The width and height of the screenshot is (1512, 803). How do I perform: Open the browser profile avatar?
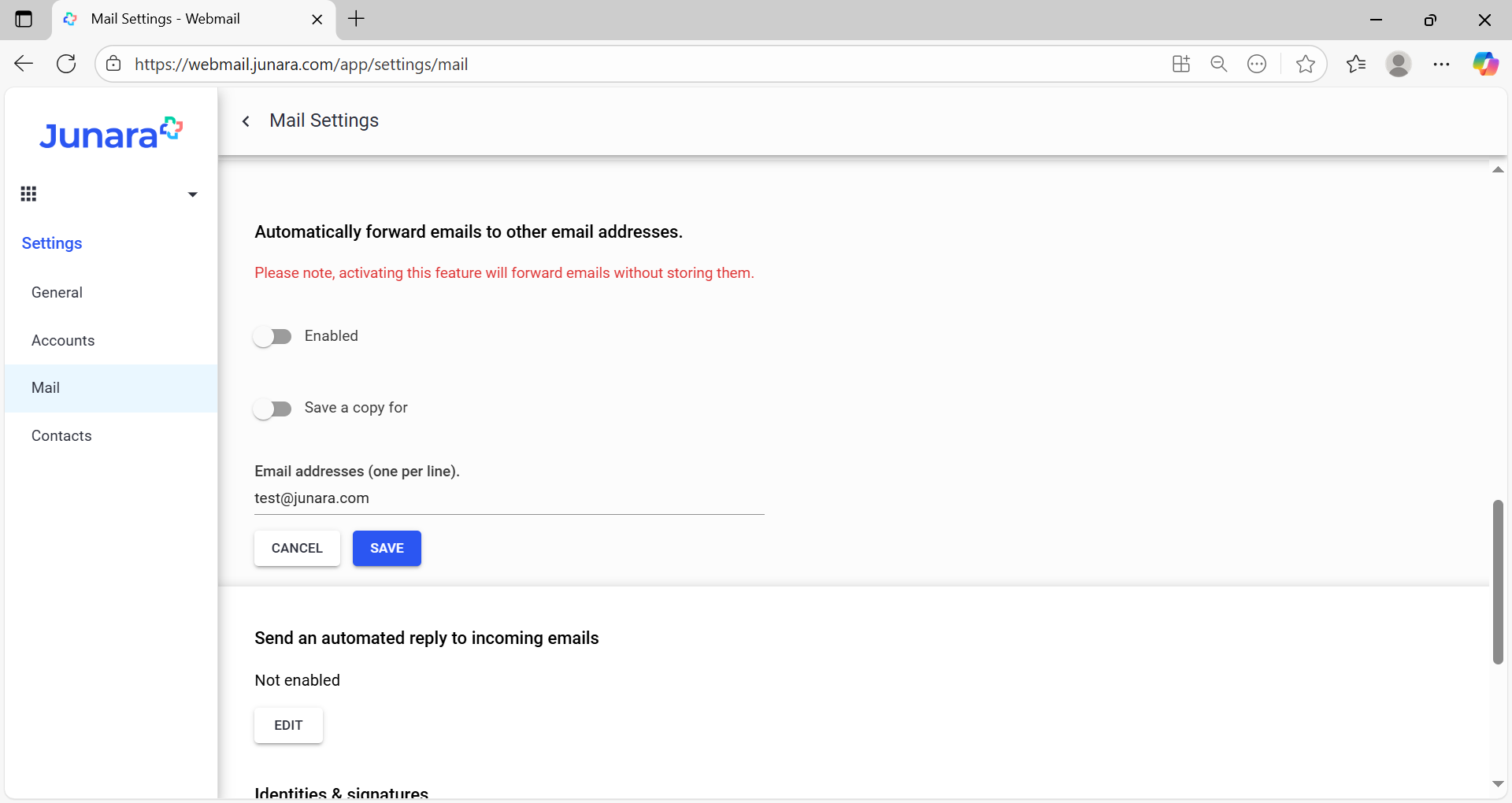point(1399,64)
